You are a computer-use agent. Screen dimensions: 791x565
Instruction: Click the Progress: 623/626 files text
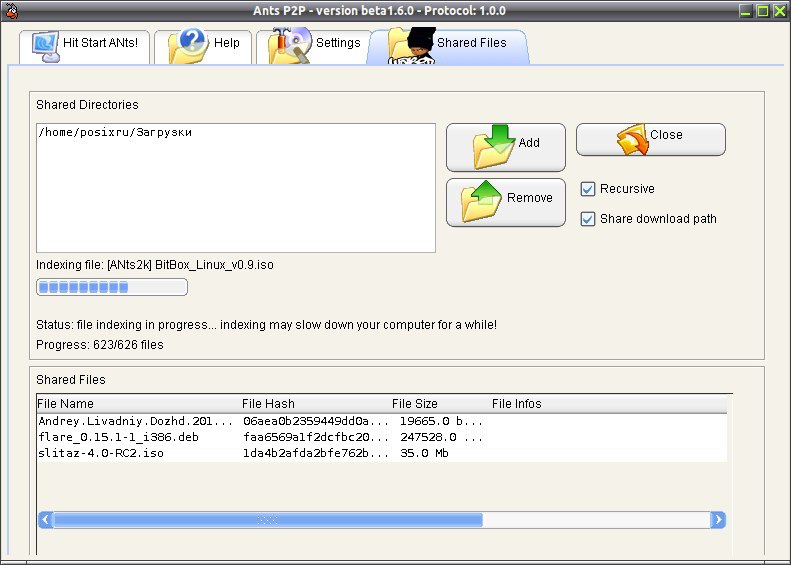tap(100, 345)
